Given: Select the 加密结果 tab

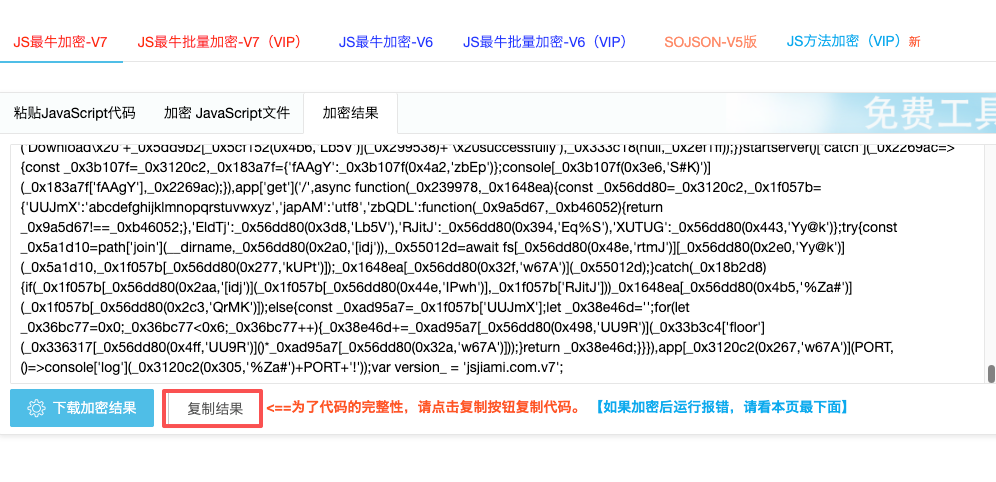Looking at the screenshot, I should pos(350,113).
